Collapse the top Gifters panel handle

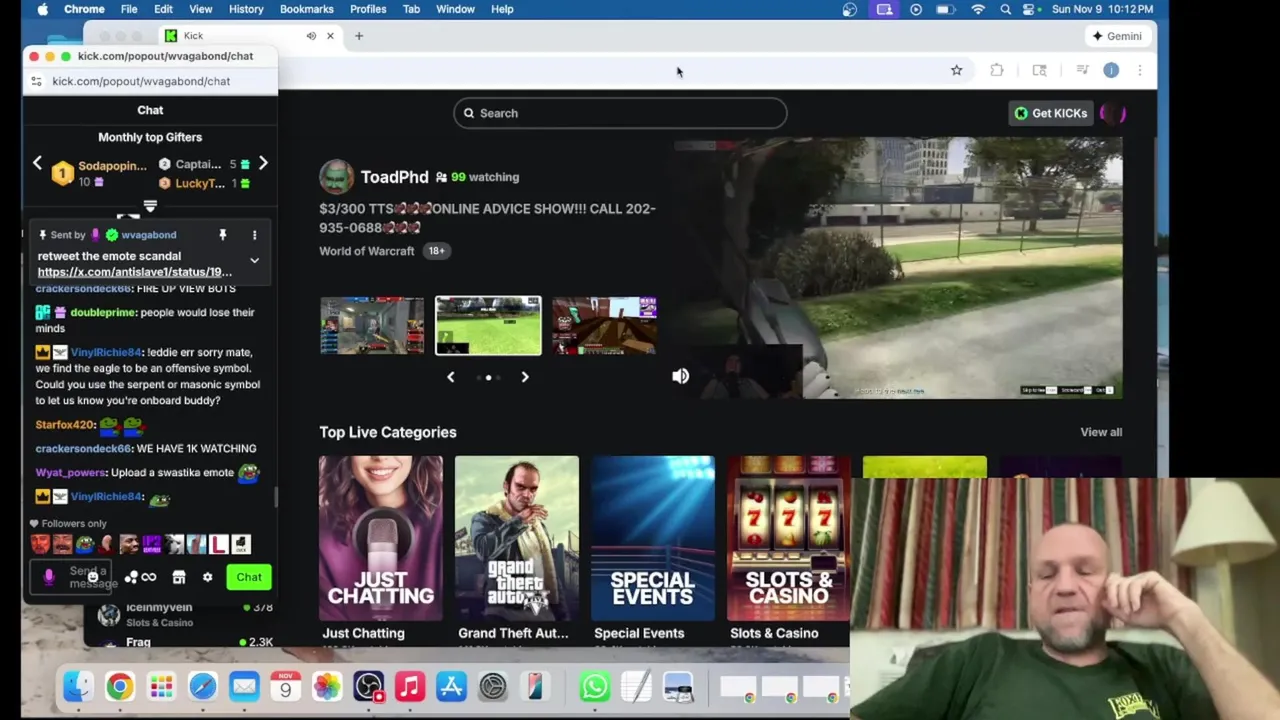pos(150,206)
